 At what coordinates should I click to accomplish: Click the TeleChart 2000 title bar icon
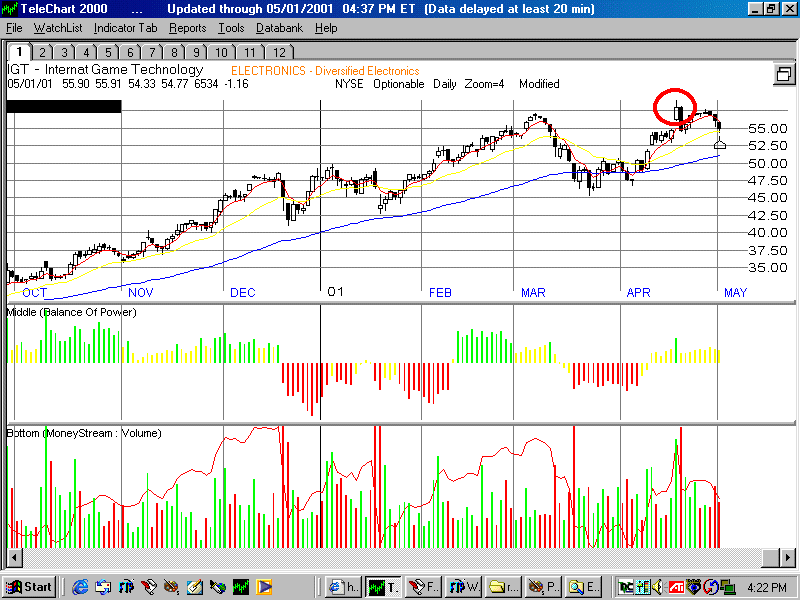click(x=10, y=9)
